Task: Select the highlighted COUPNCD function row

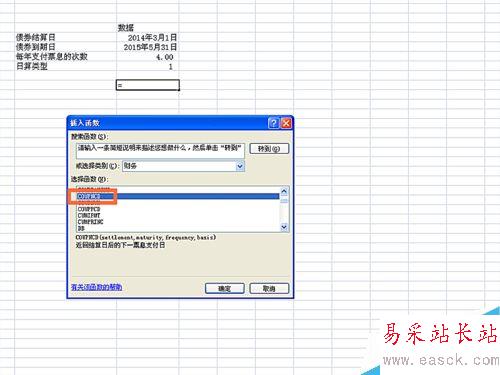Action: [178, 196]
